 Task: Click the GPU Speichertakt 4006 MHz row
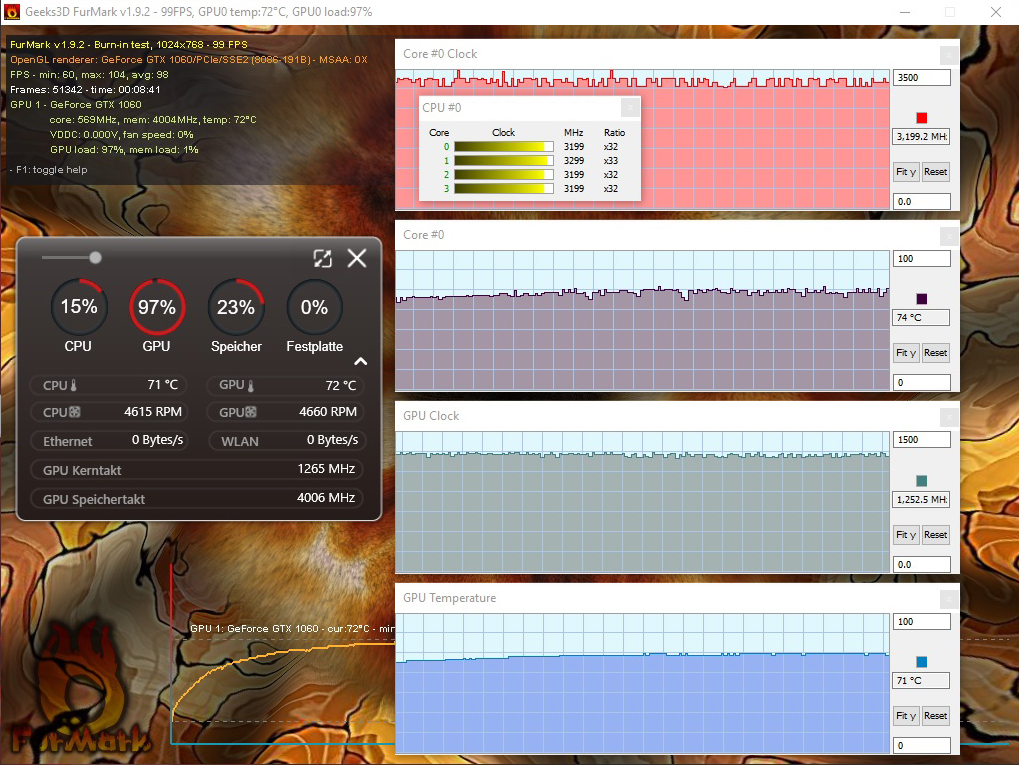[x=196, y=499]
